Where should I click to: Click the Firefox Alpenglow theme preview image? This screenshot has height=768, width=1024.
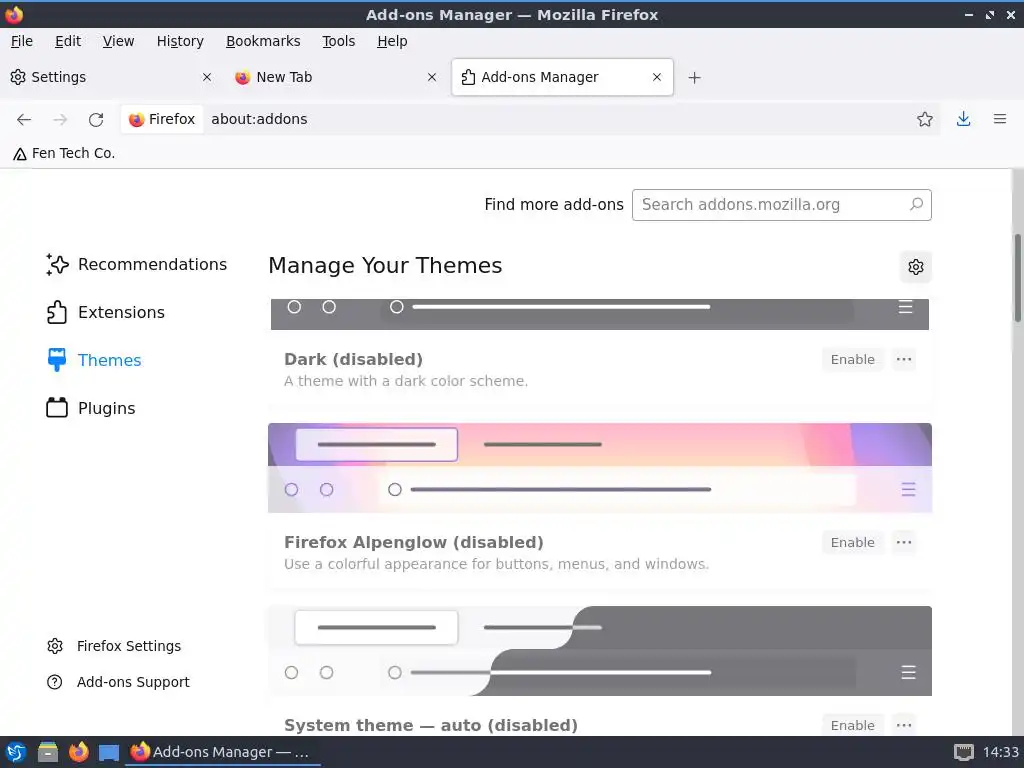[600, 468]
